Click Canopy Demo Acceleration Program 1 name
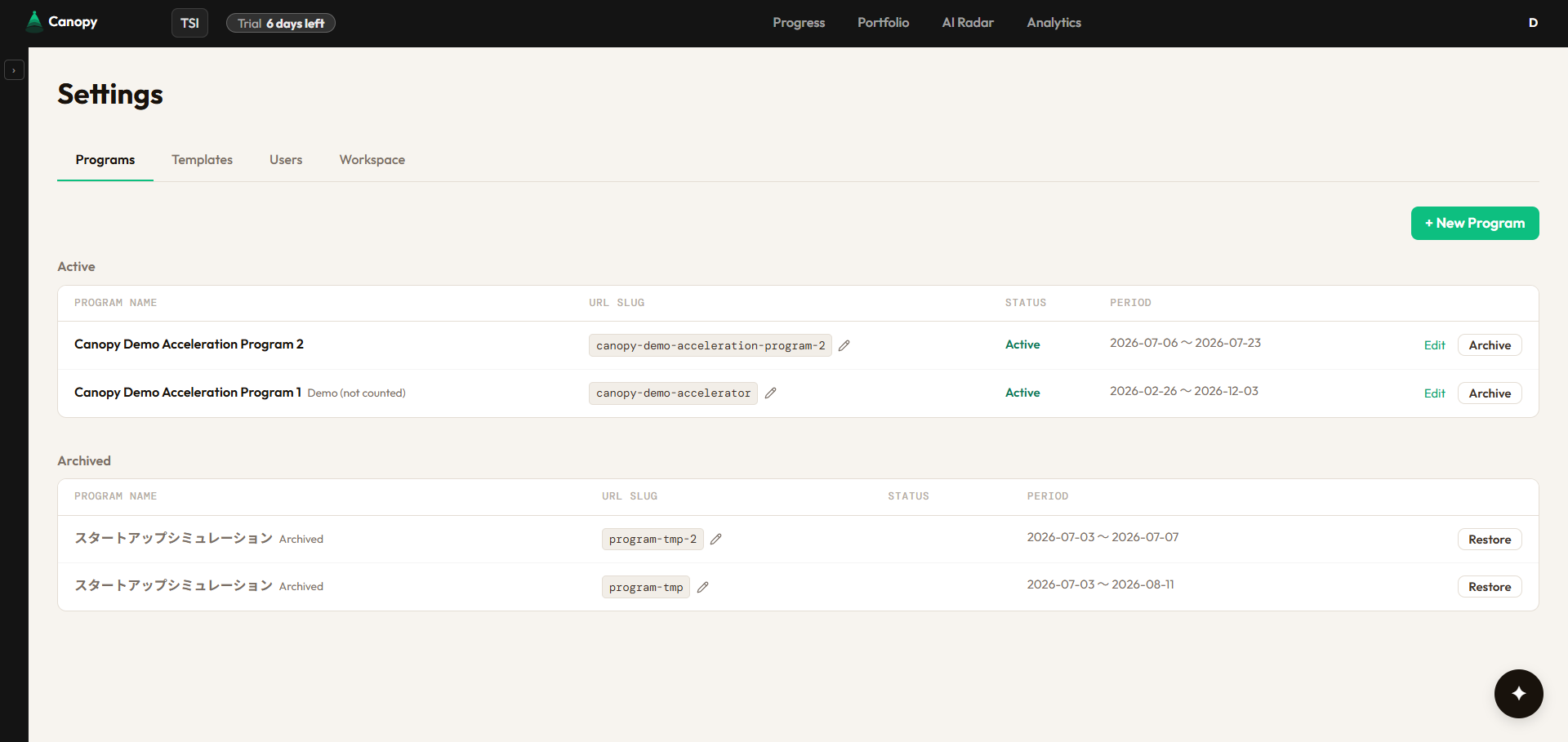 188,393
